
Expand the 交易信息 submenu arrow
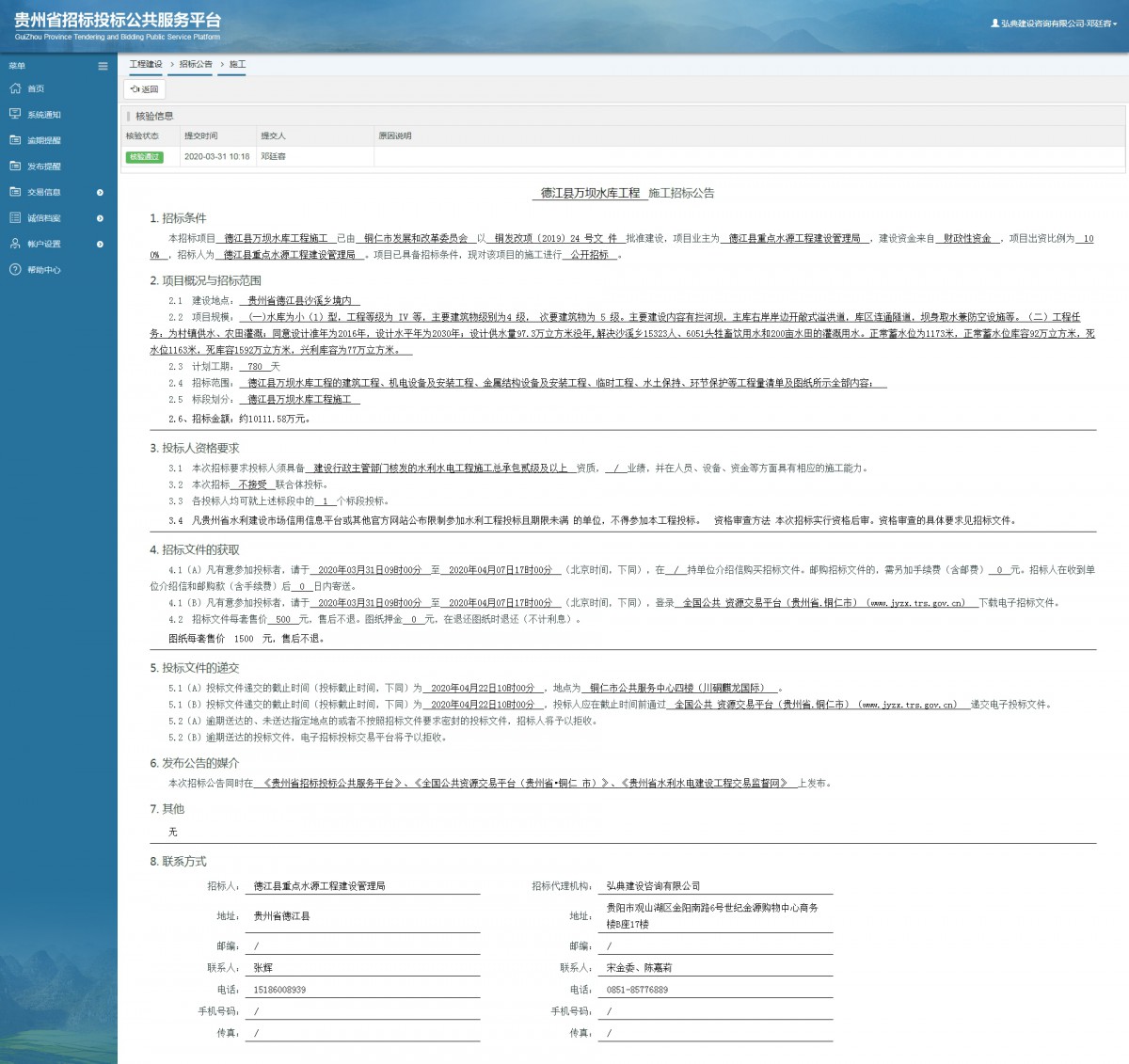(101, 193)
